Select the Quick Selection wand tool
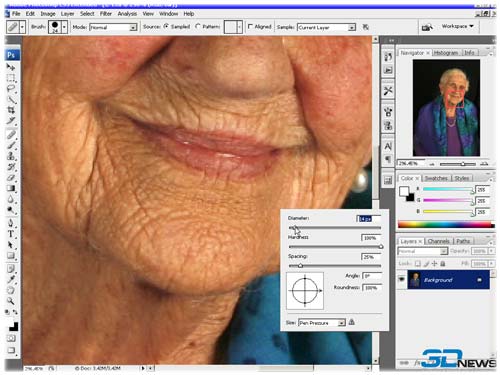This screenshot has height=375, width=500. [x=11, y=100]
